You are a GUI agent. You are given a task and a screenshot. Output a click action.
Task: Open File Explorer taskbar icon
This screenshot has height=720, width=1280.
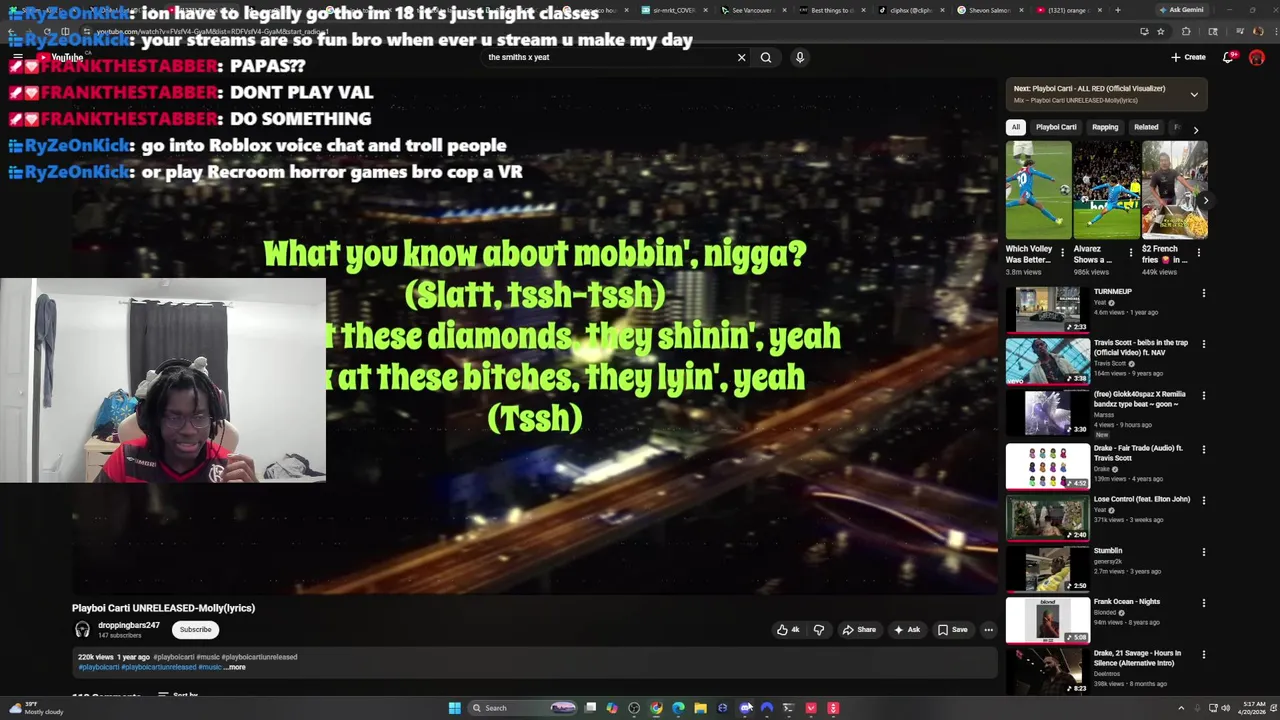pos(700,708)
